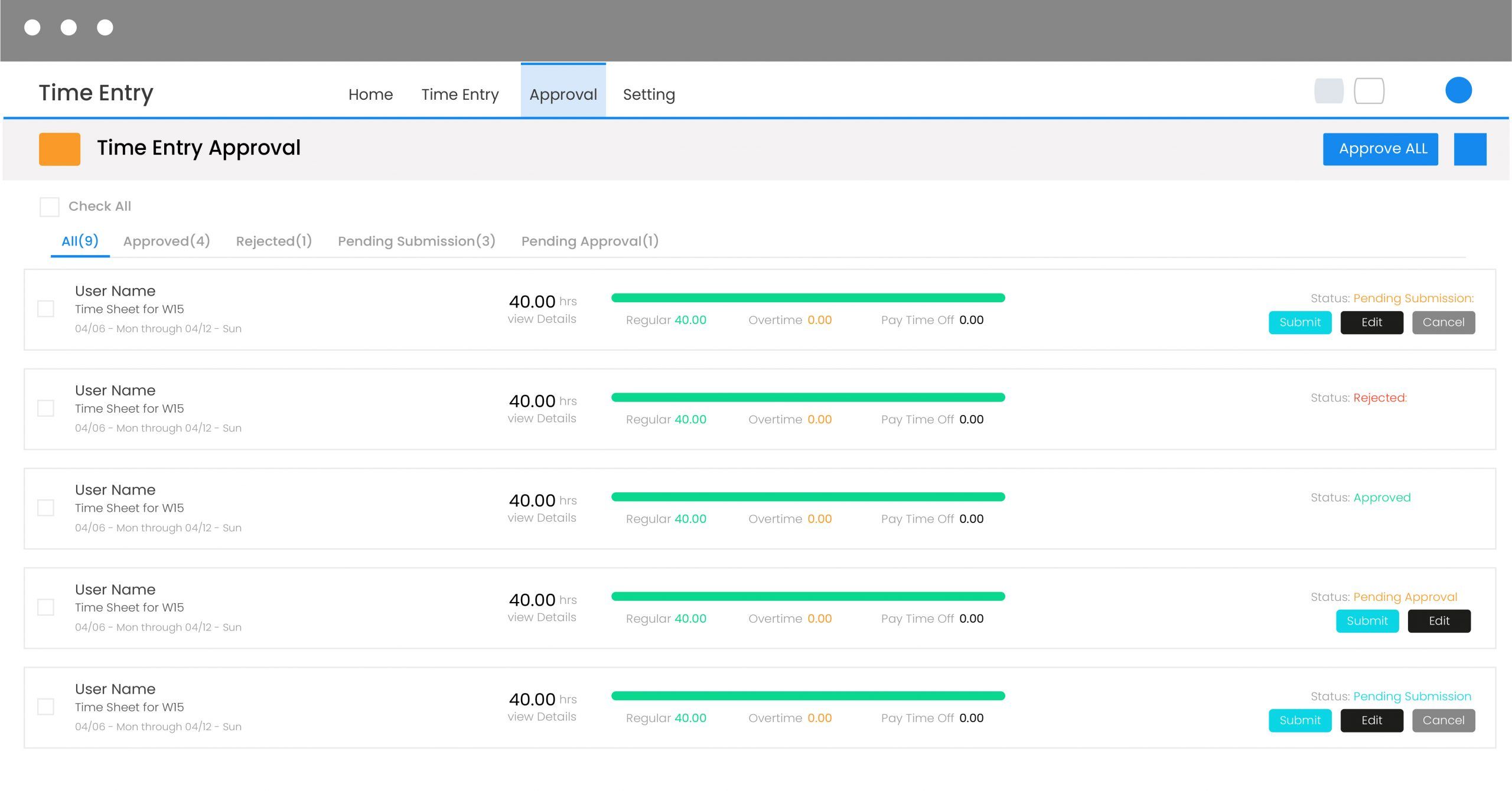Image resolution: width=1512 pixels, height=791 pixels.
Task: Click the gray filled square header icon
Action: click(x=1328, y=91)
